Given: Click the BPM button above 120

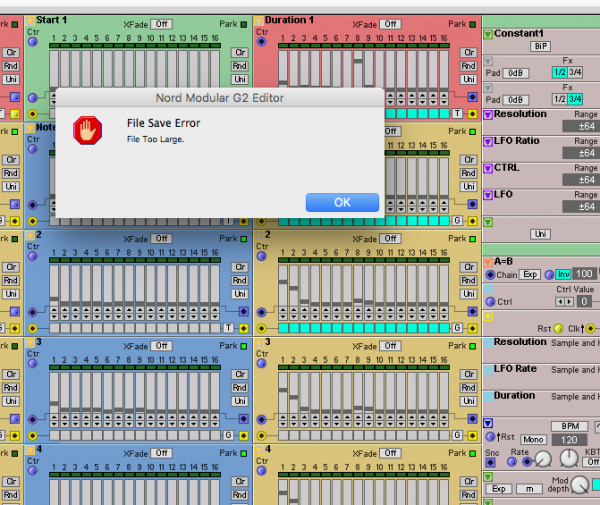Looking at the screenshot, I should (x=570, y=426).
